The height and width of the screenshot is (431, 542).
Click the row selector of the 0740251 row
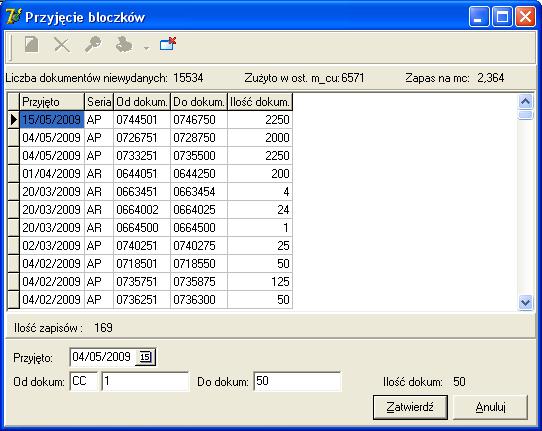click(x=13, y=245)
